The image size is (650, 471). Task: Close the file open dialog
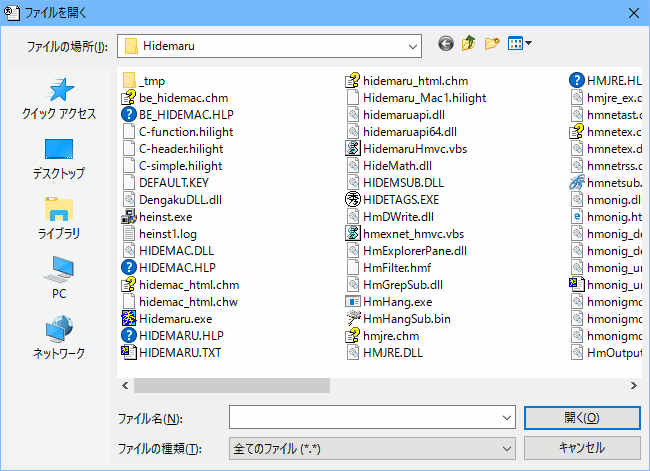coord(634,13)
